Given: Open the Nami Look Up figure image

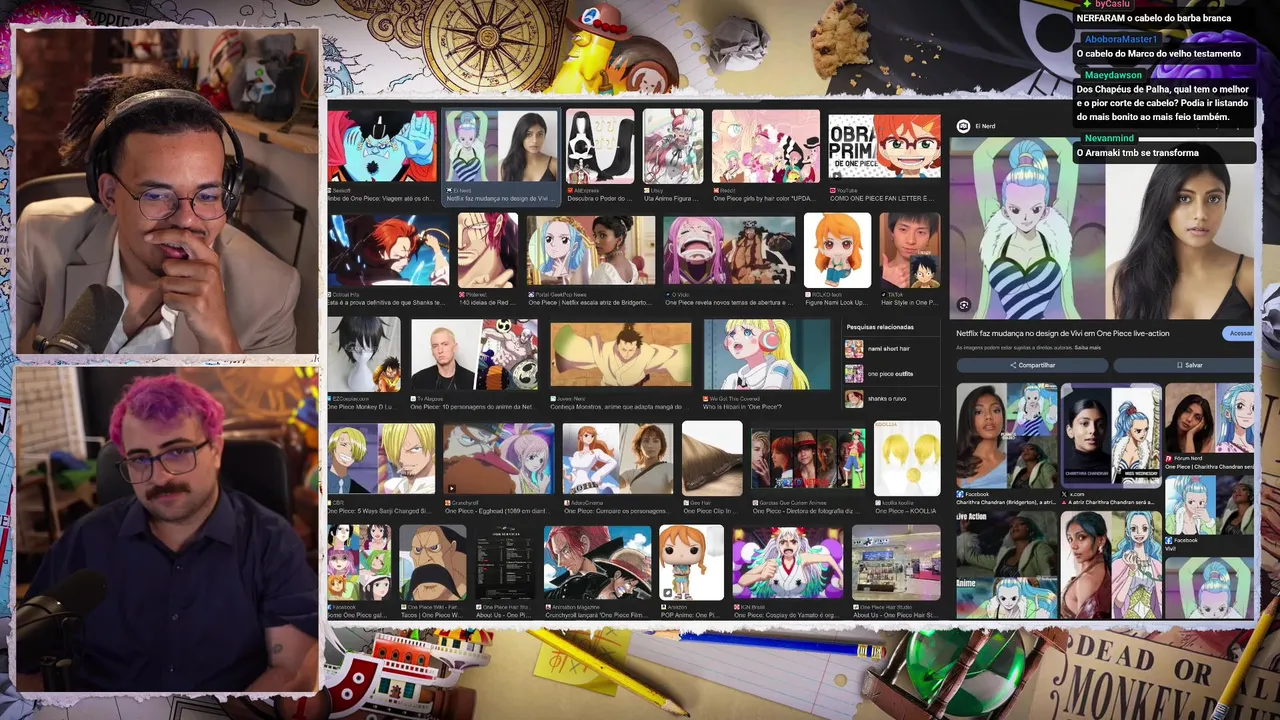Looking at the screenshot, I should pos(838,250).
